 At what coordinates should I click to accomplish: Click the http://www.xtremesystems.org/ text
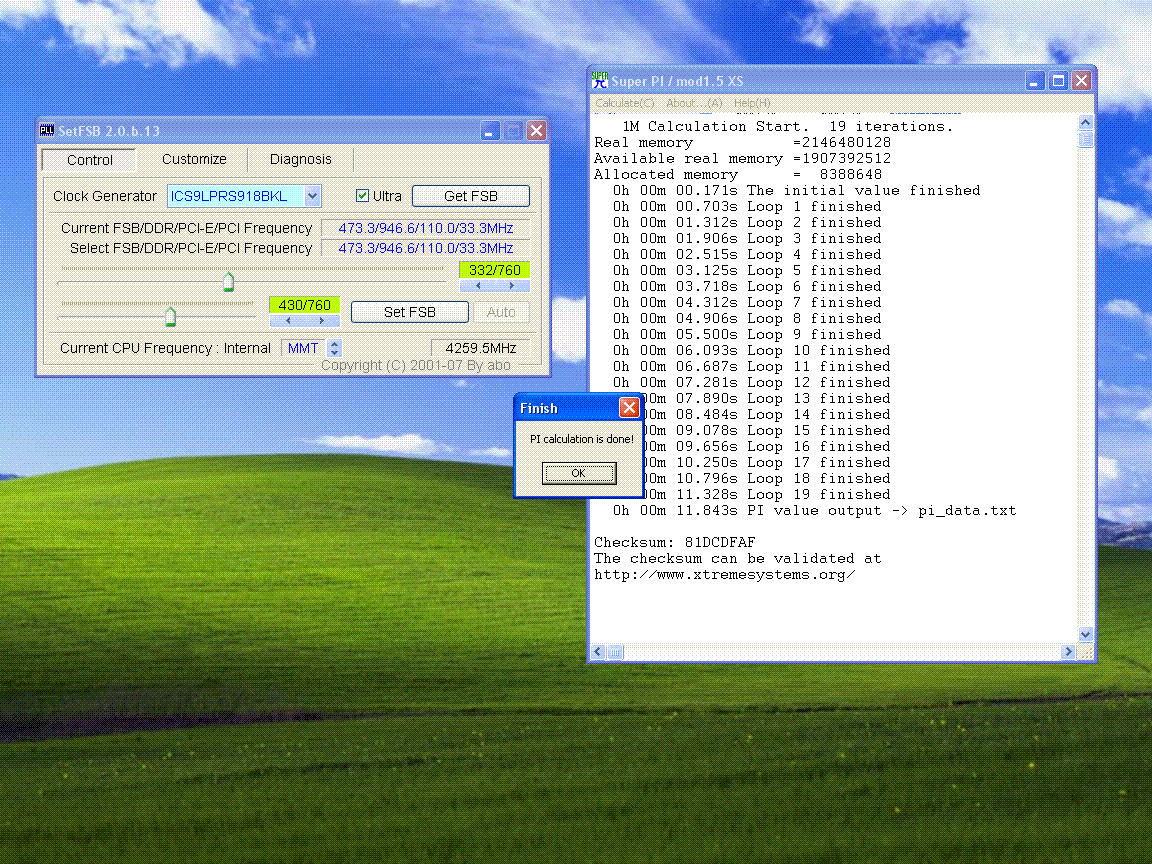pos(724,575)
